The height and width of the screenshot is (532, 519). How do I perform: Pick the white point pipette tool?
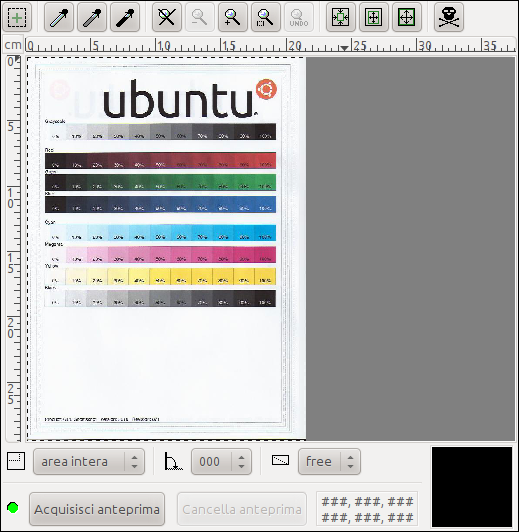[x=59, y=17]
